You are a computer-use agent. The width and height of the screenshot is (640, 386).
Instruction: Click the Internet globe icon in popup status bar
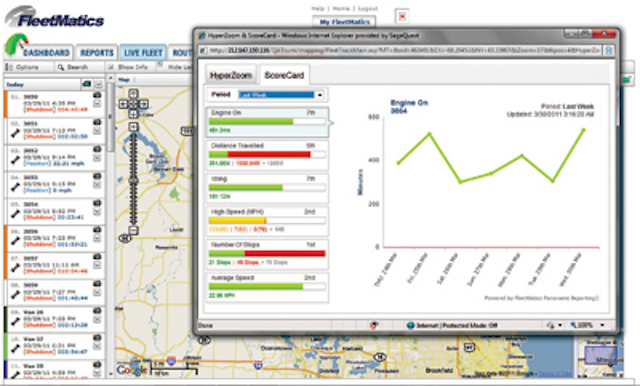pos(410,325)
